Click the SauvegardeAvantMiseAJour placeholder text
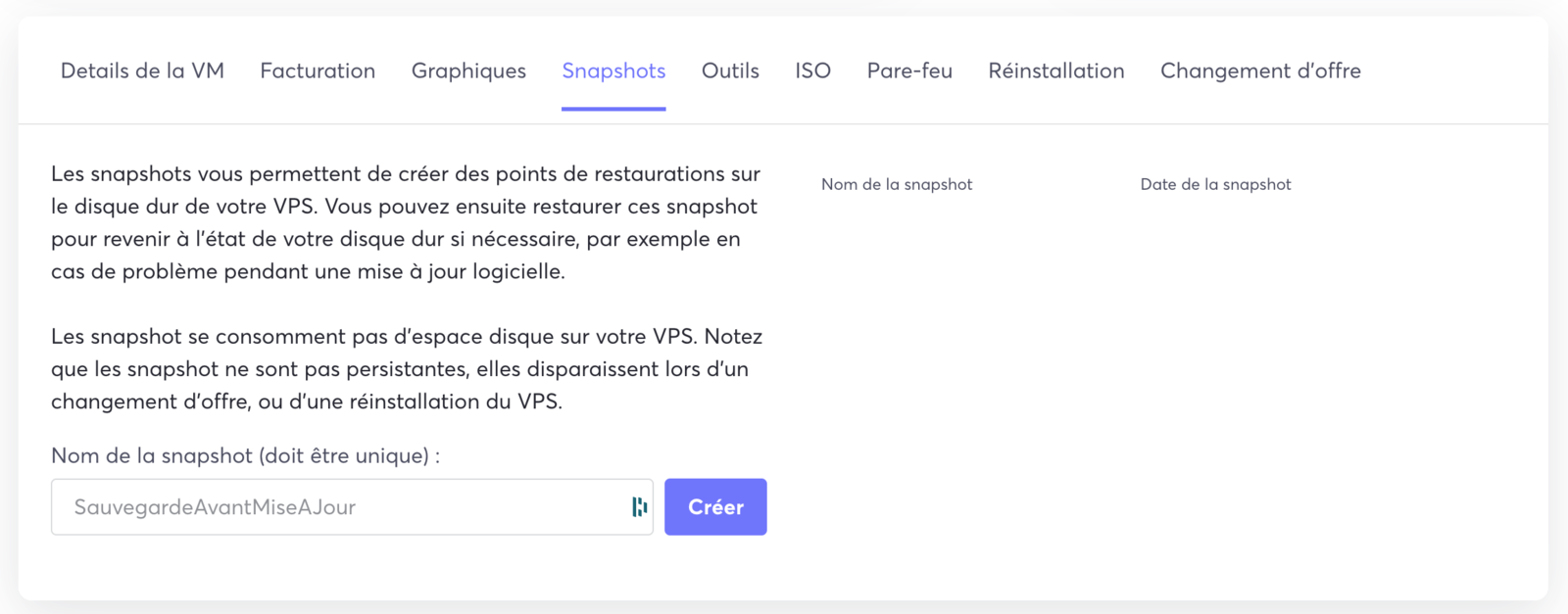 [x=215, y=507]
